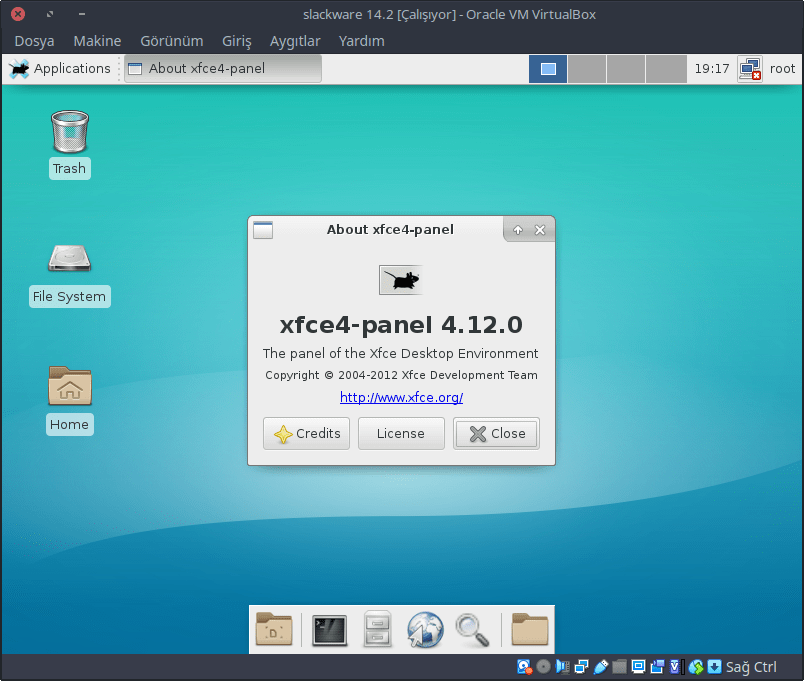This screenshot has height=681, width=804.
Task: Click the shared folders indicator in VirtualBox
Action: (x=619, y=667)
